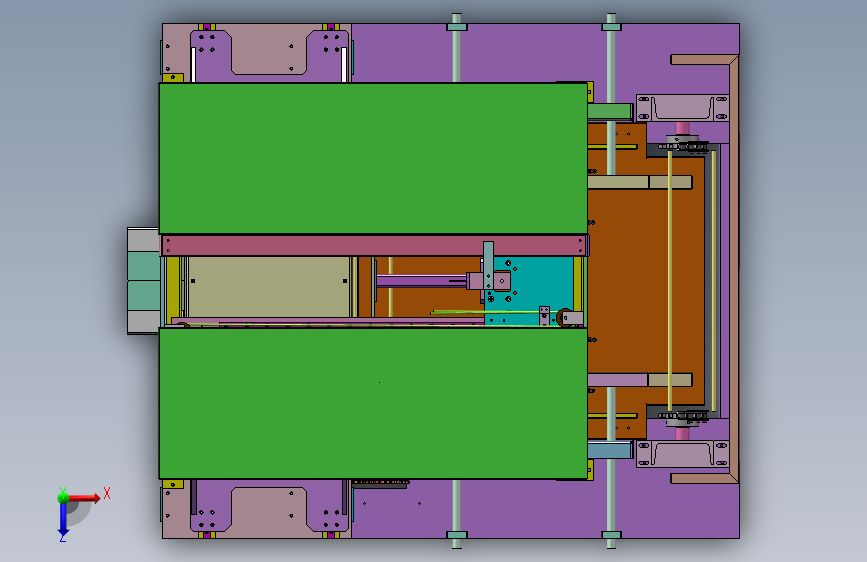This screenshot has height=562, width=867.
Task: Select the lower chain sprocket on the right
Action: click(683, 415)
